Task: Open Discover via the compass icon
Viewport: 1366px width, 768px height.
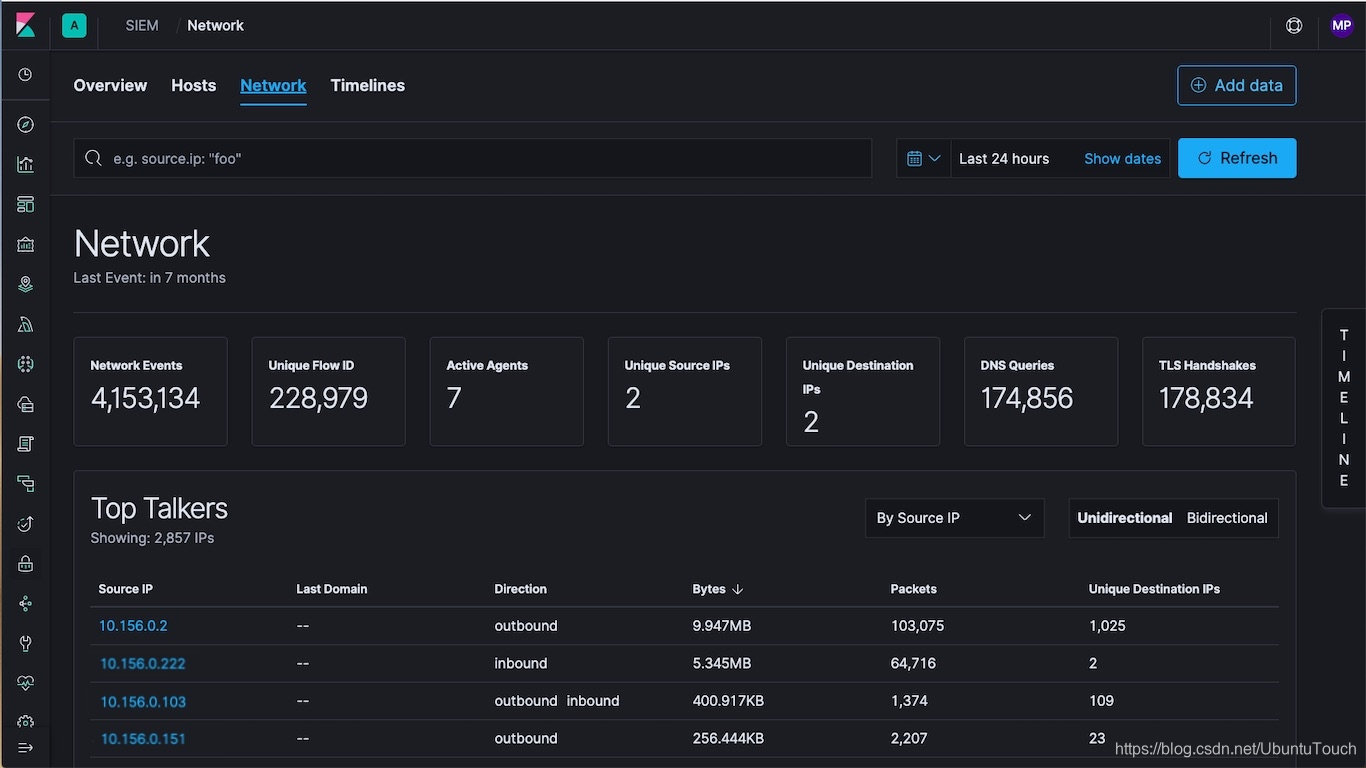Action: click(25, 125)
